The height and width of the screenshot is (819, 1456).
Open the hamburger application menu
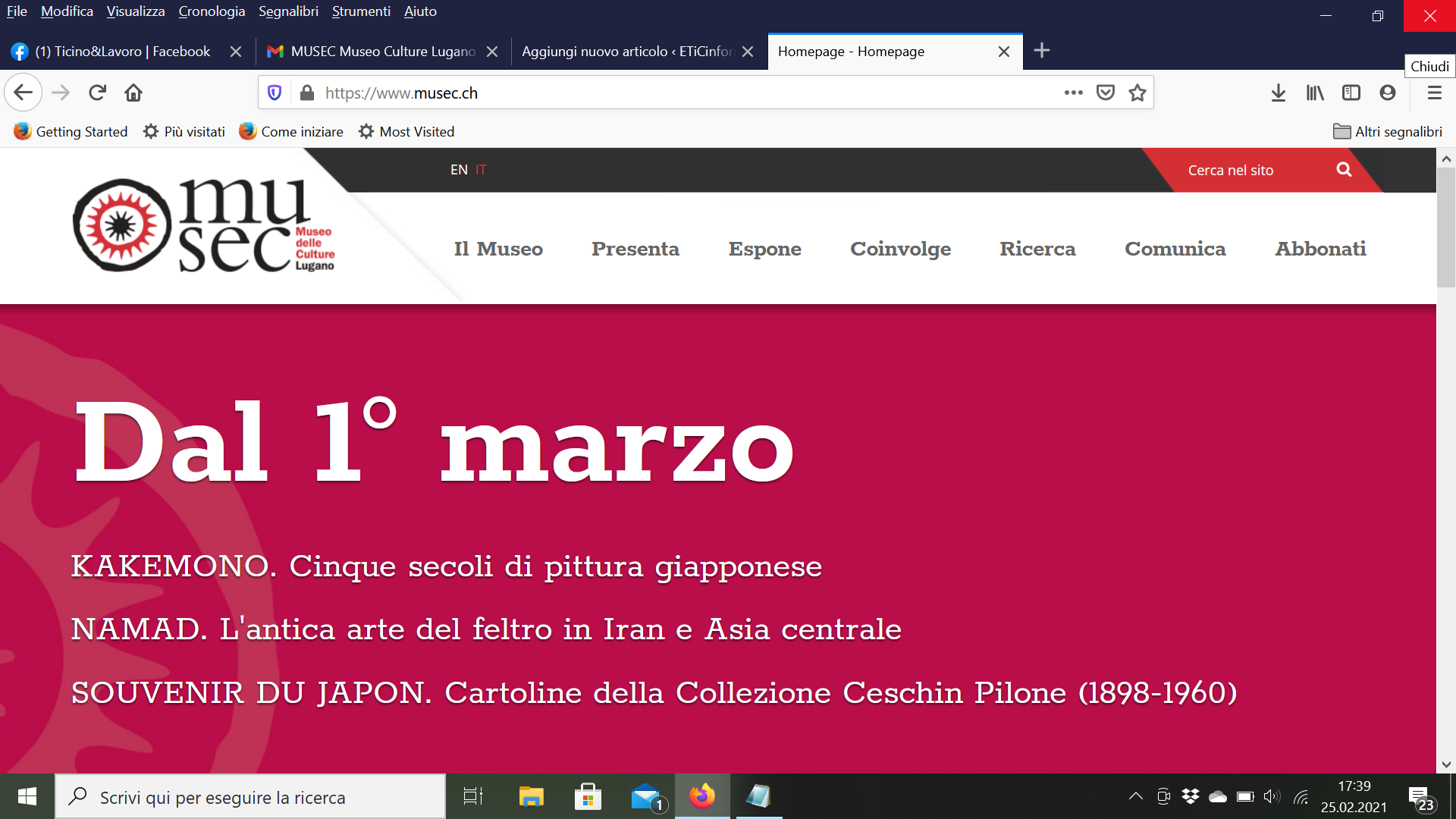(x=1434, y=93)
